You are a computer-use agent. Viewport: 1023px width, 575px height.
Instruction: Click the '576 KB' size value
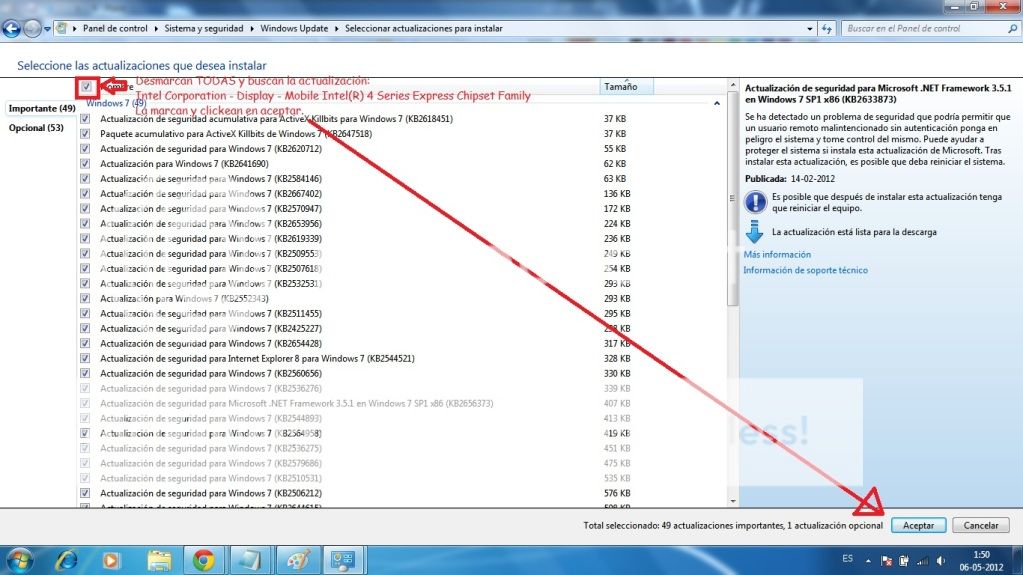pos(617,493)
